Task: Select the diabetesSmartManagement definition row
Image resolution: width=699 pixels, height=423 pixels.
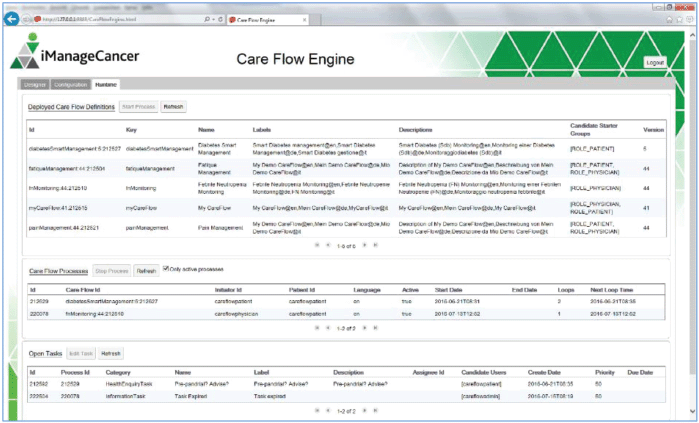Action: 346,149
